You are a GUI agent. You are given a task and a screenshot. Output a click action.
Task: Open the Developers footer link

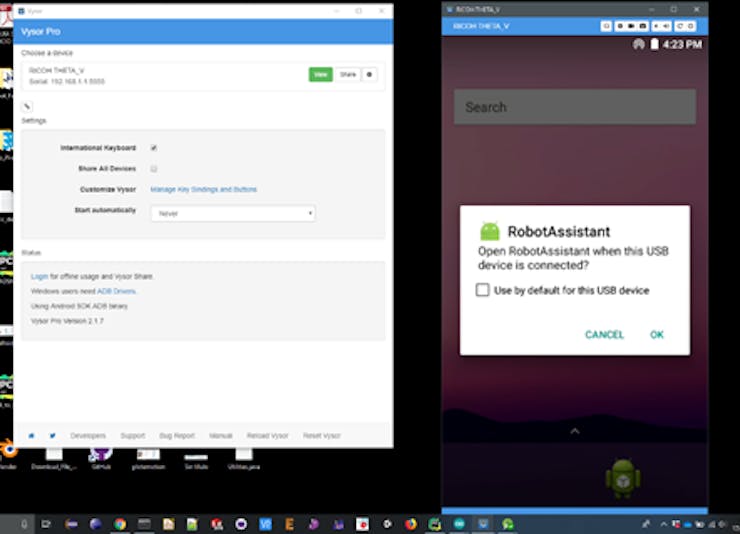[88, 435]
